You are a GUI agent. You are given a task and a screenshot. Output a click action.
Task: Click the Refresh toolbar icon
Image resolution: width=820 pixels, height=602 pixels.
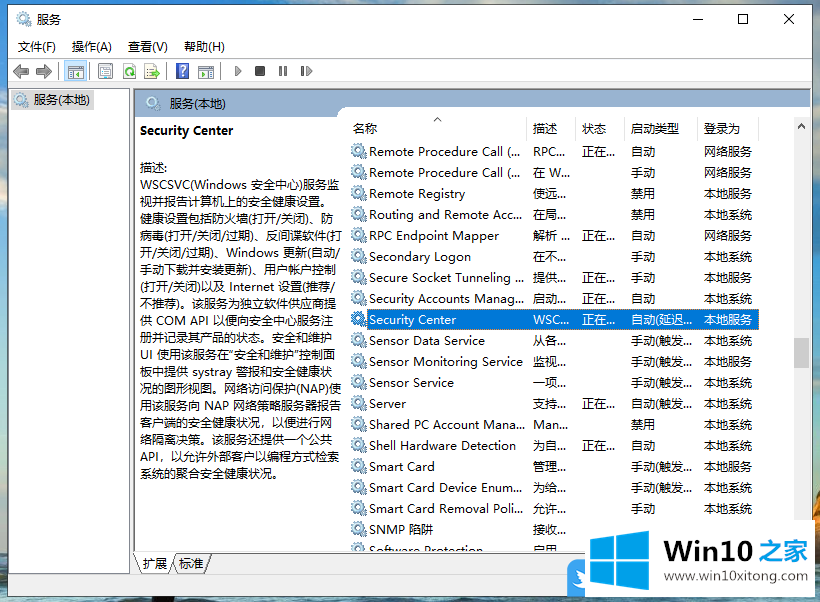(129, 71)
